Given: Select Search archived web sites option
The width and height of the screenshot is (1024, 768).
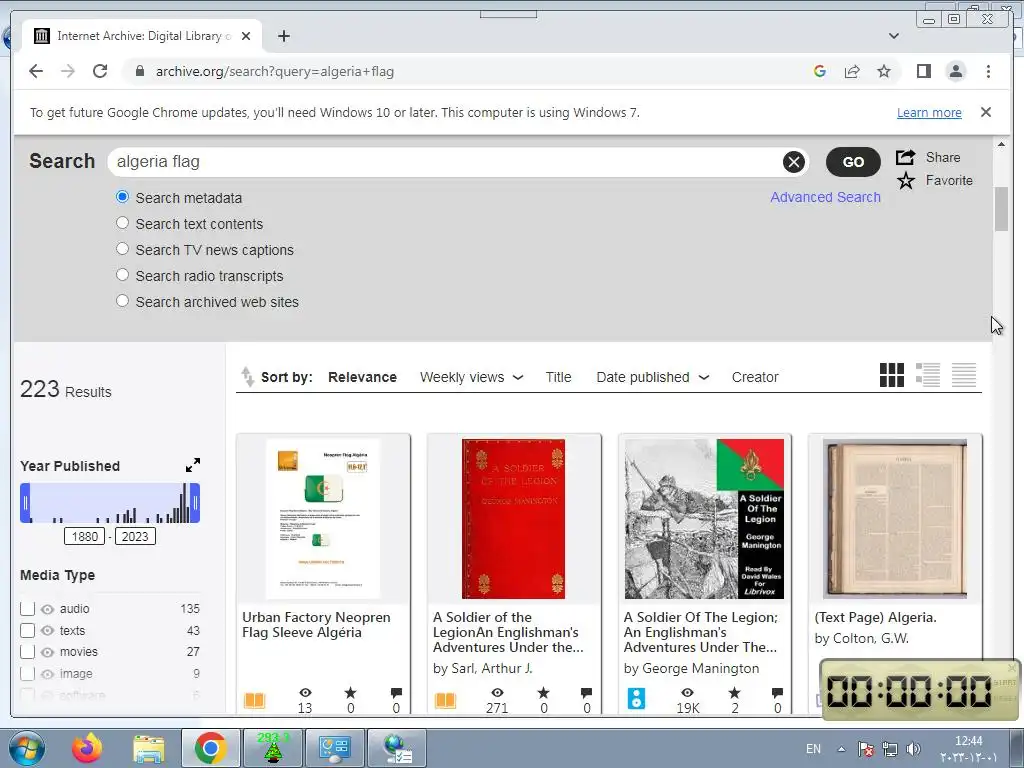Looking at the screenshot, I should click(x=122, y=301).
